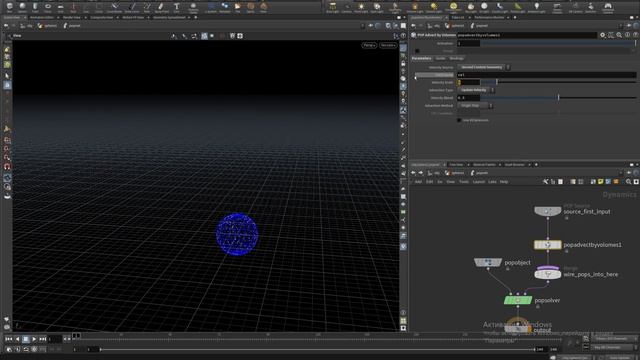Open the Advection Method dropdown

pyautogui.click(x=475, y=106)
